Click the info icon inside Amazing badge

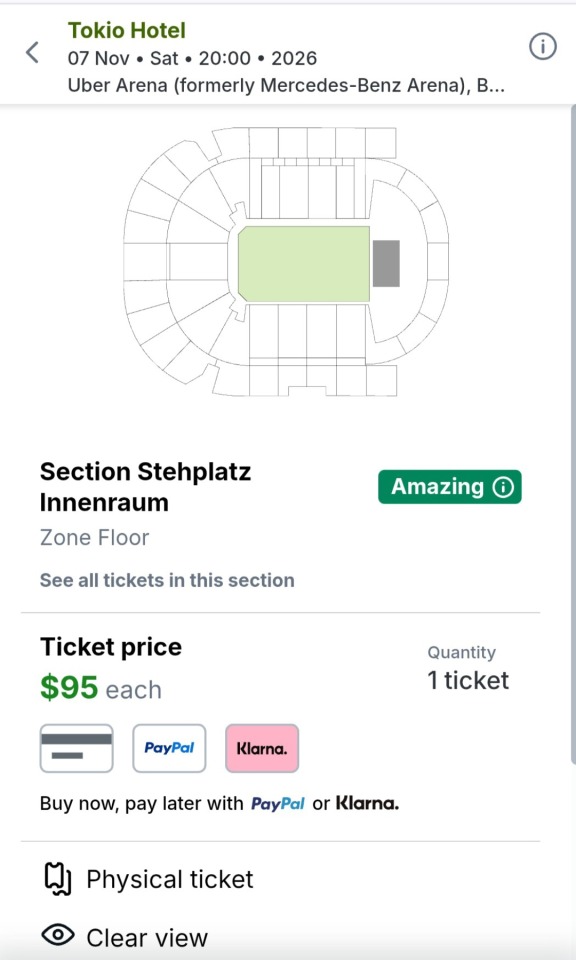(x=503, y=487)
